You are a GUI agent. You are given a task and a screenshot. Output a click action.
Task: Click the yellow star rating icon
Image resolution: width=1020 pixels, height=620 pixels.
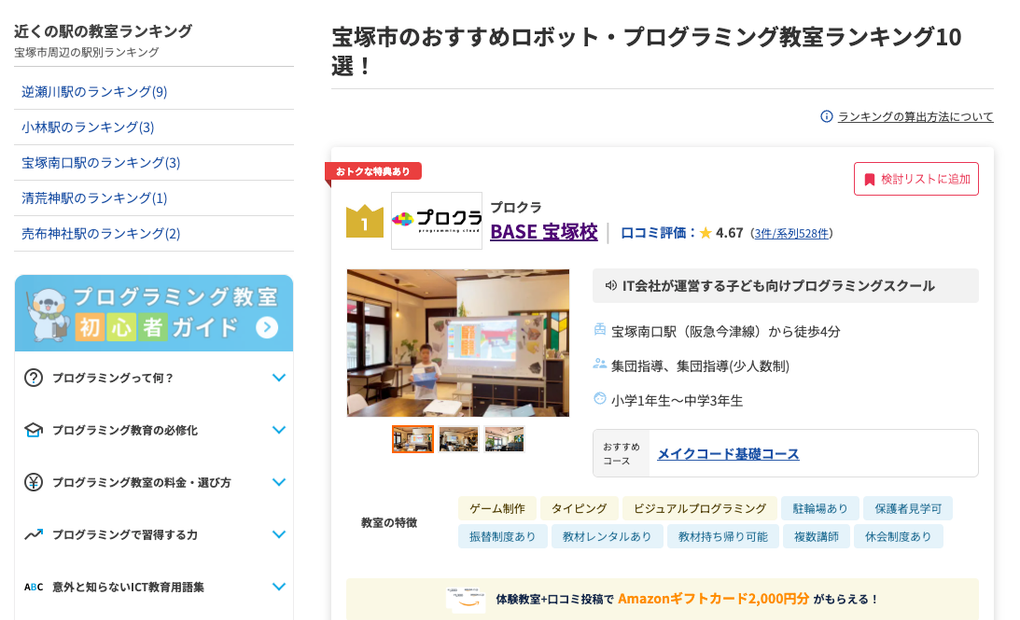[x=705, y=234]
